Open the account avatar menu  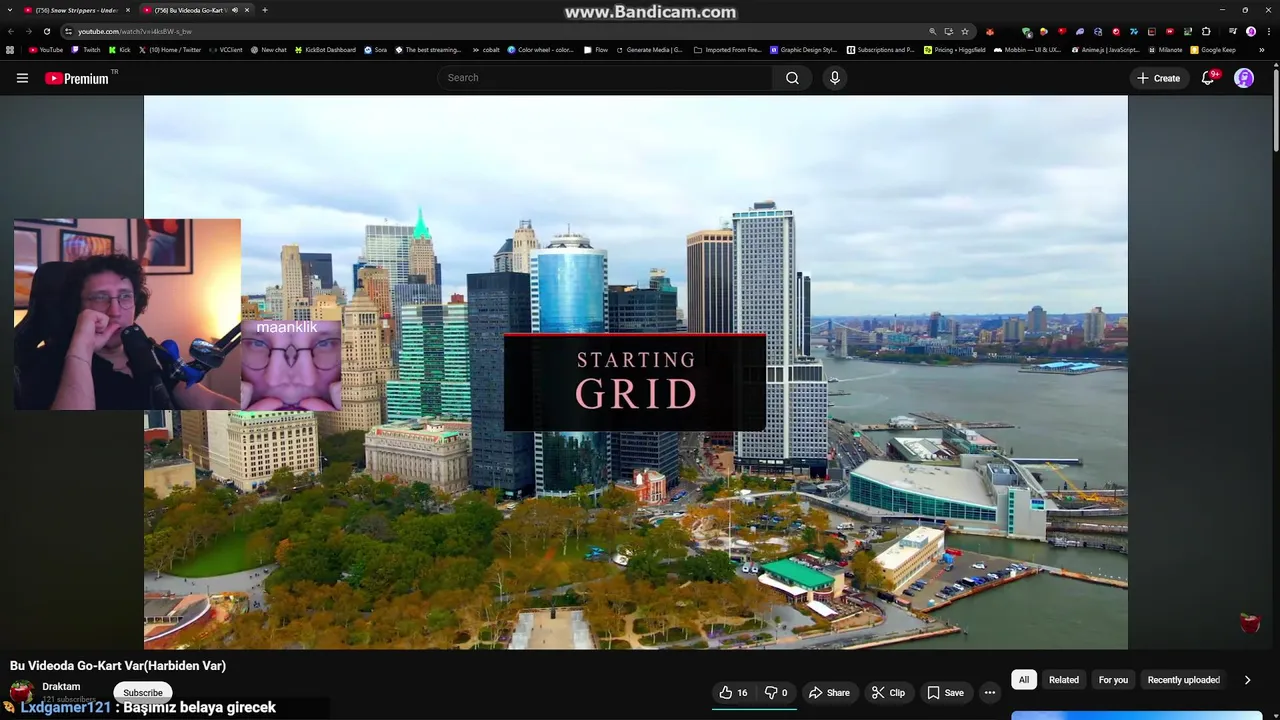pyautogui.click(x=1244, y=78)
